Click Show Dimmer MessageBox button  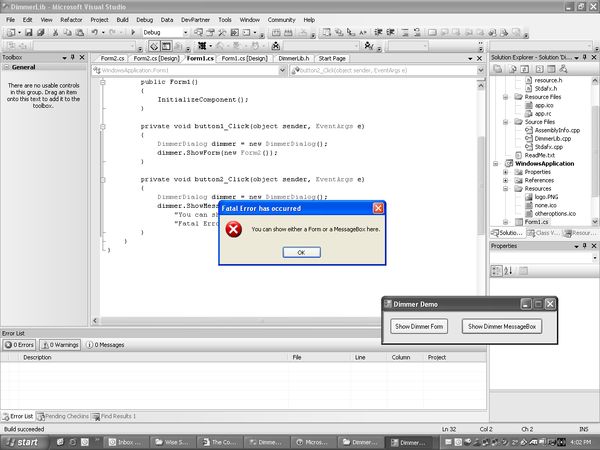pos(502,327)
